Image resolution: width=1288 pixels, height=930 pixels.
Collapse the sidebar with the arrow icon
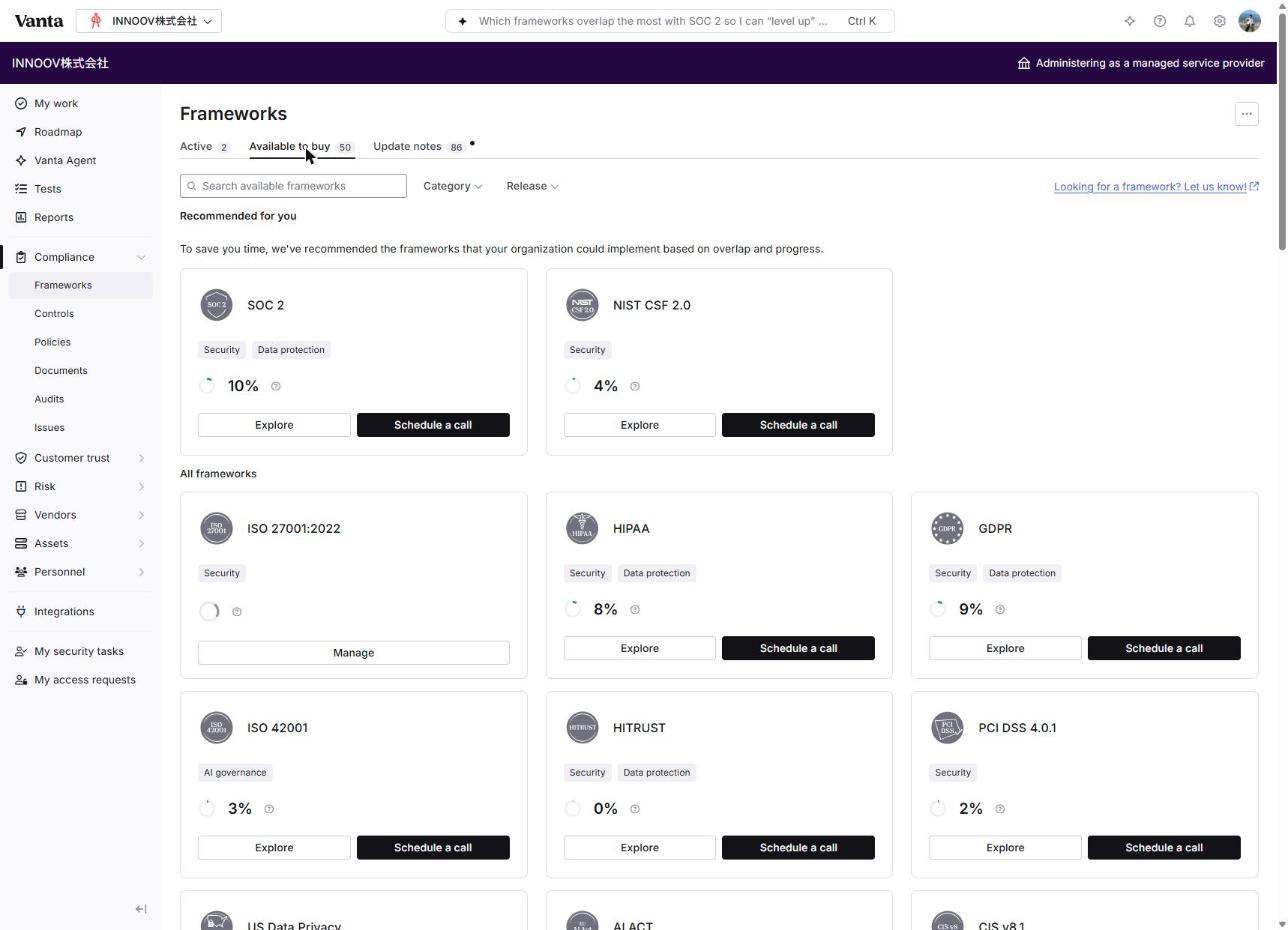[x=141, y=909]
